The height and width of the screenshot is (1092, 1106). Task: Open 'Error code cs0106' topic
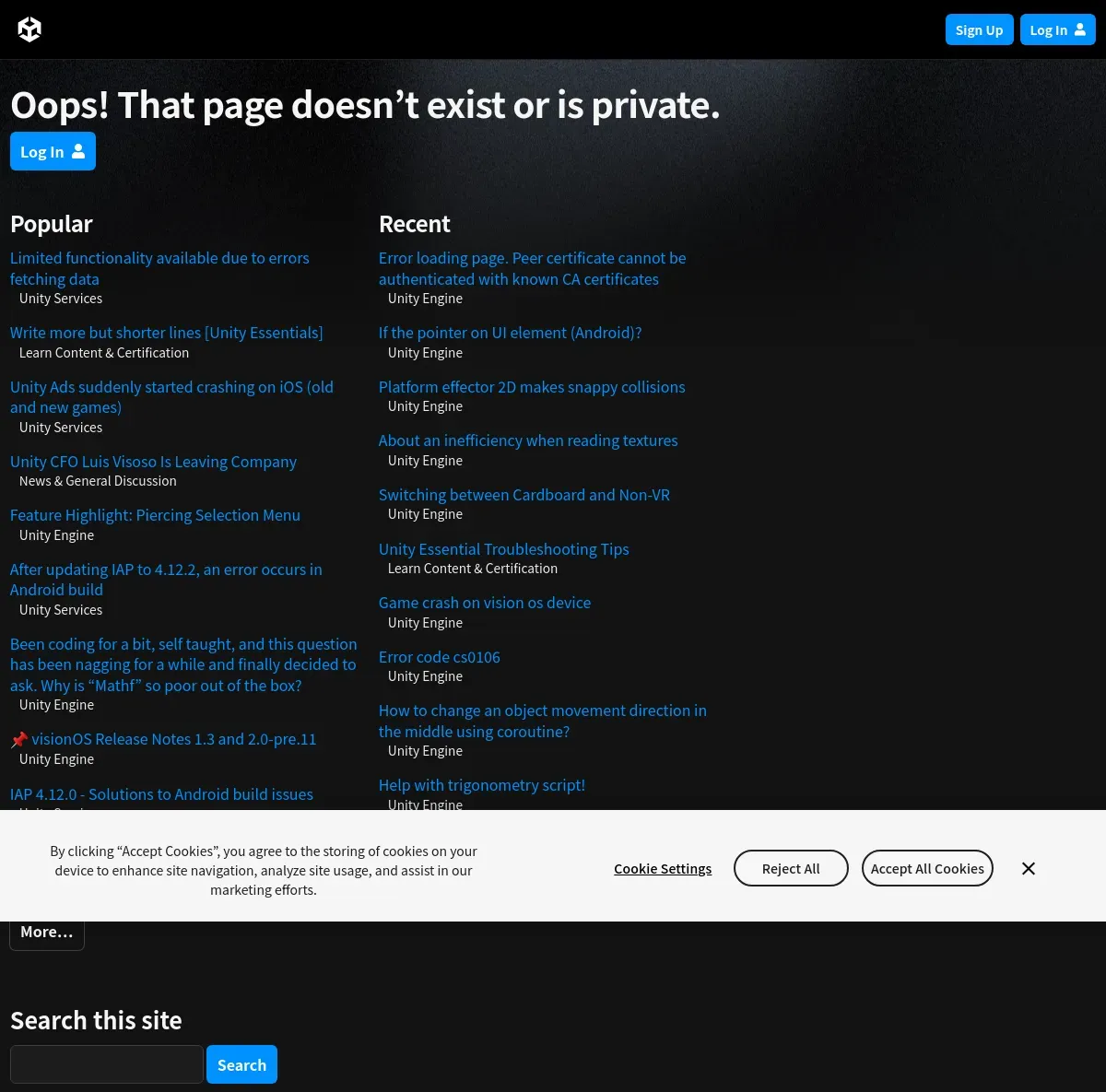(x=440, y=657)
